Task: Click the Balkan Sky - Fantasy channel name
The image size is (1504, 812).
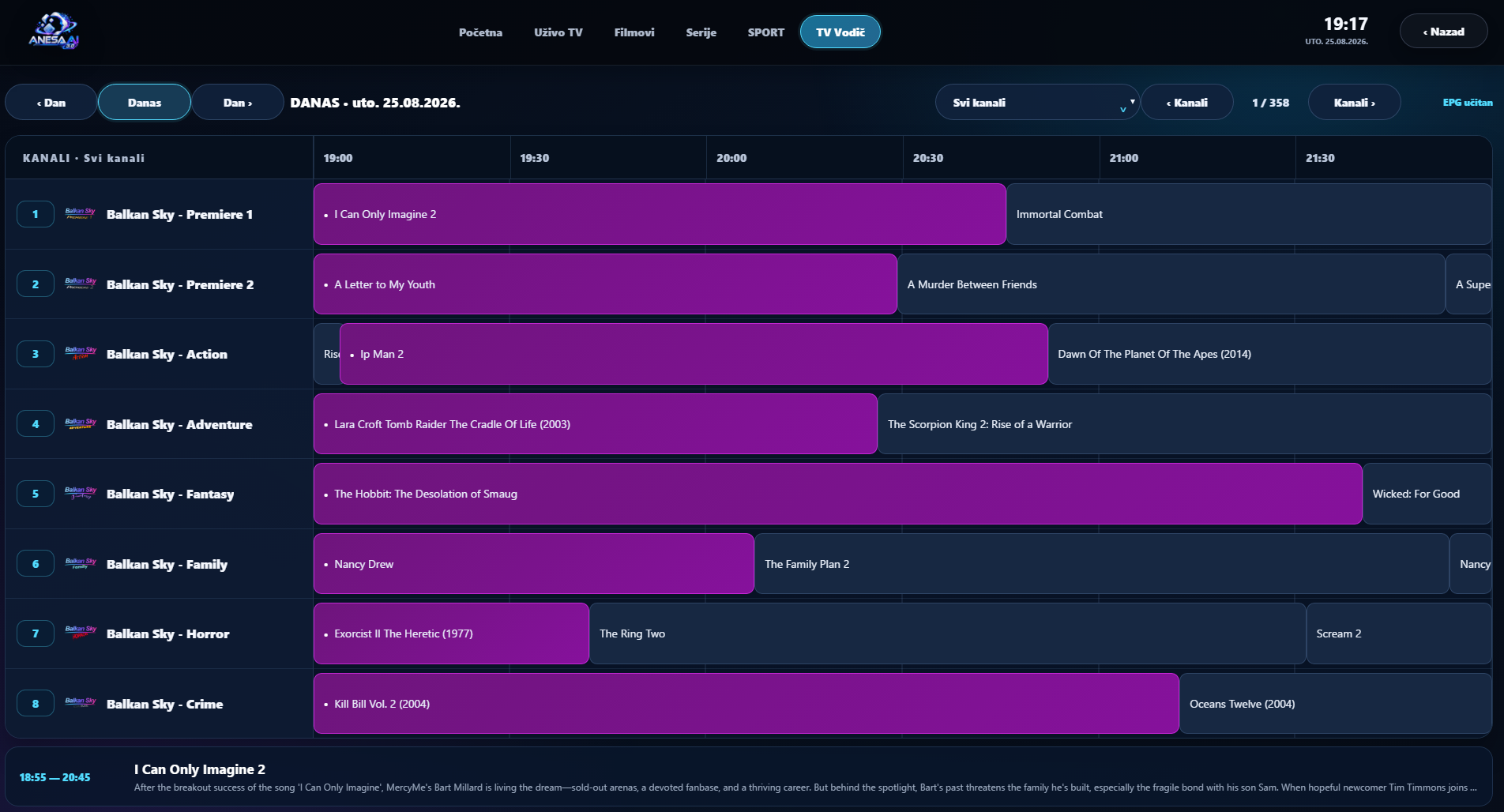Action: (x=171, y=494)
